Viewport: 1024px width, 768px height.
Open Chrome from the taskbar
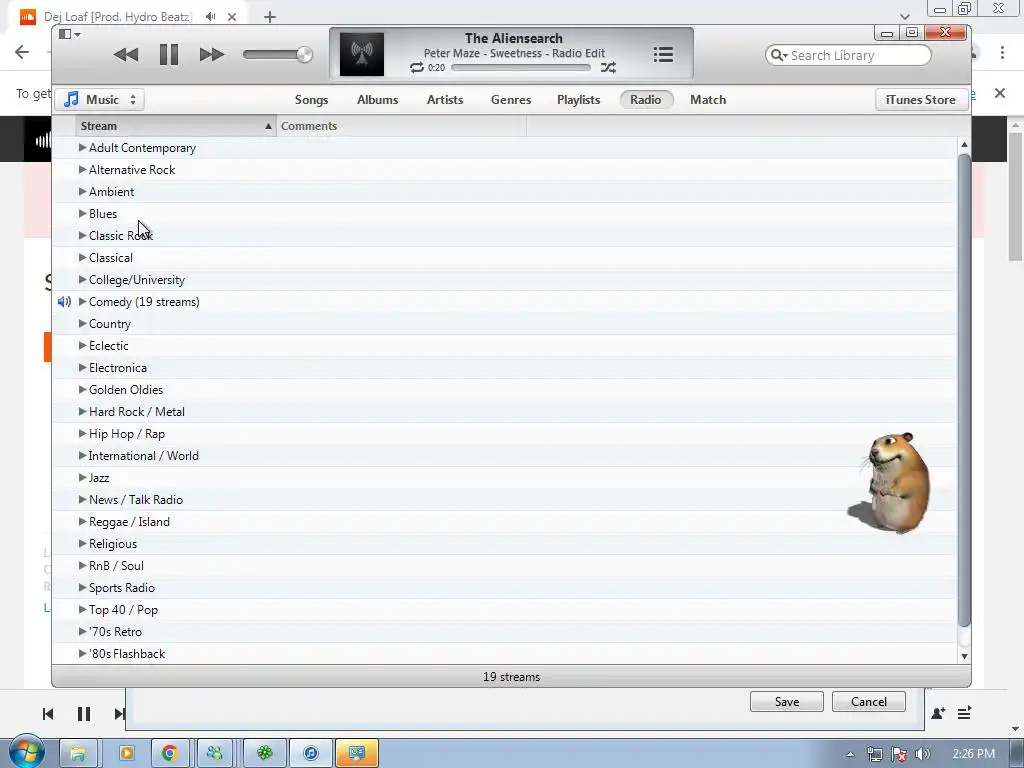[x=170, y=753]
